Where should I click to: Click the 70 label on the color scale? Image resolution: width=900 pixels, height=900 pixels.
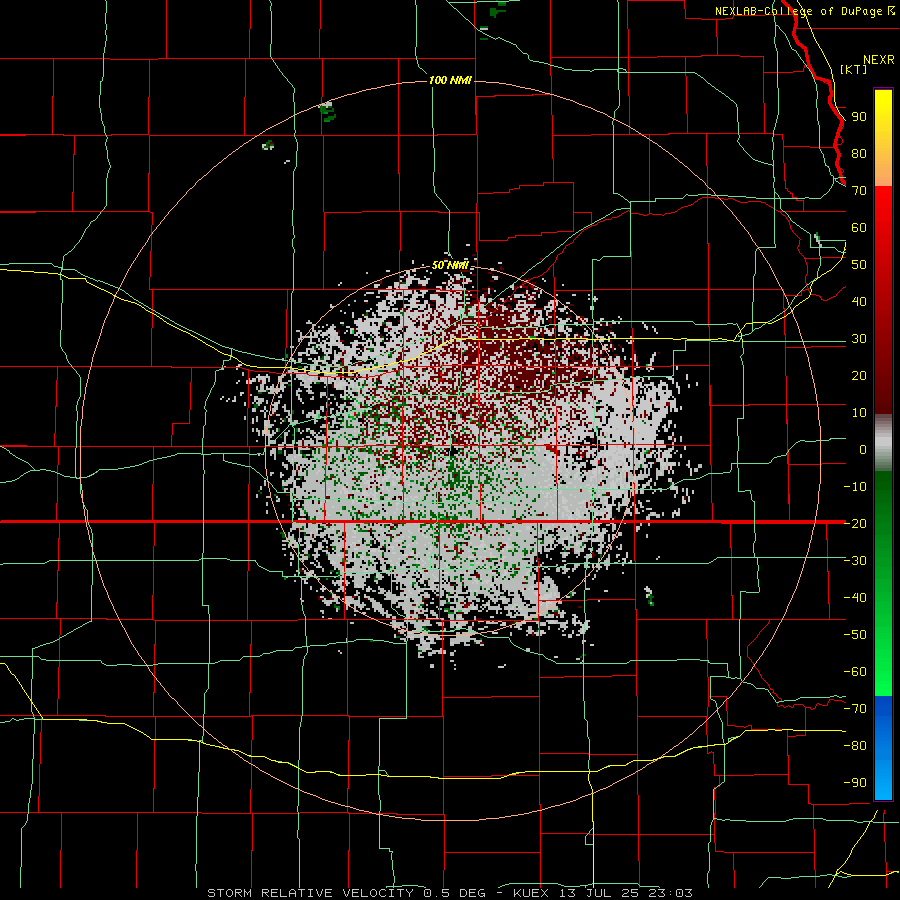[x=859, y=191]
